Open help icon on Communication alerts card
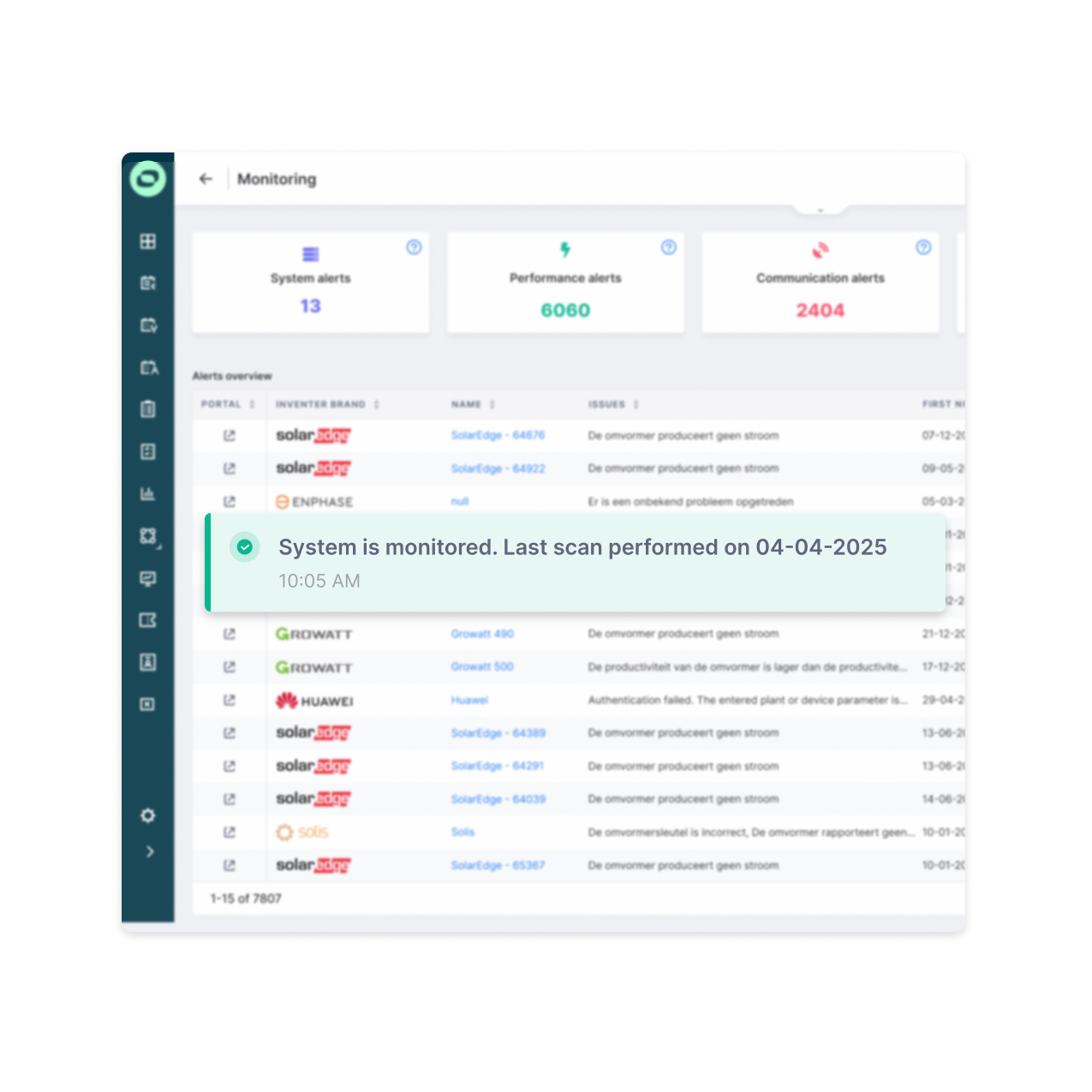1092x1092 pixels. [923, 248]
